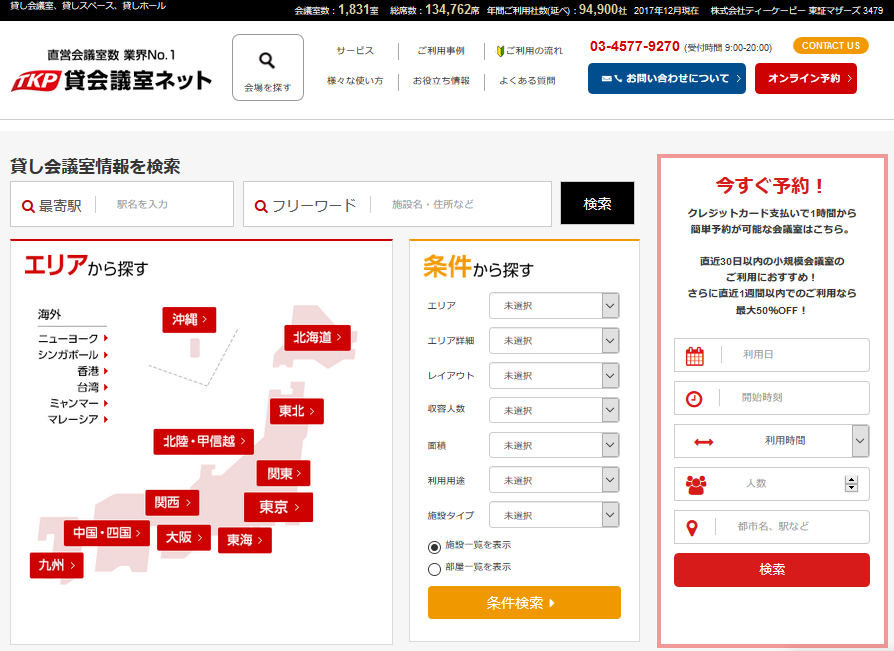The image size is (894, 651).
Task: Click the map pin location icon
Action: [x=692, y=528]
